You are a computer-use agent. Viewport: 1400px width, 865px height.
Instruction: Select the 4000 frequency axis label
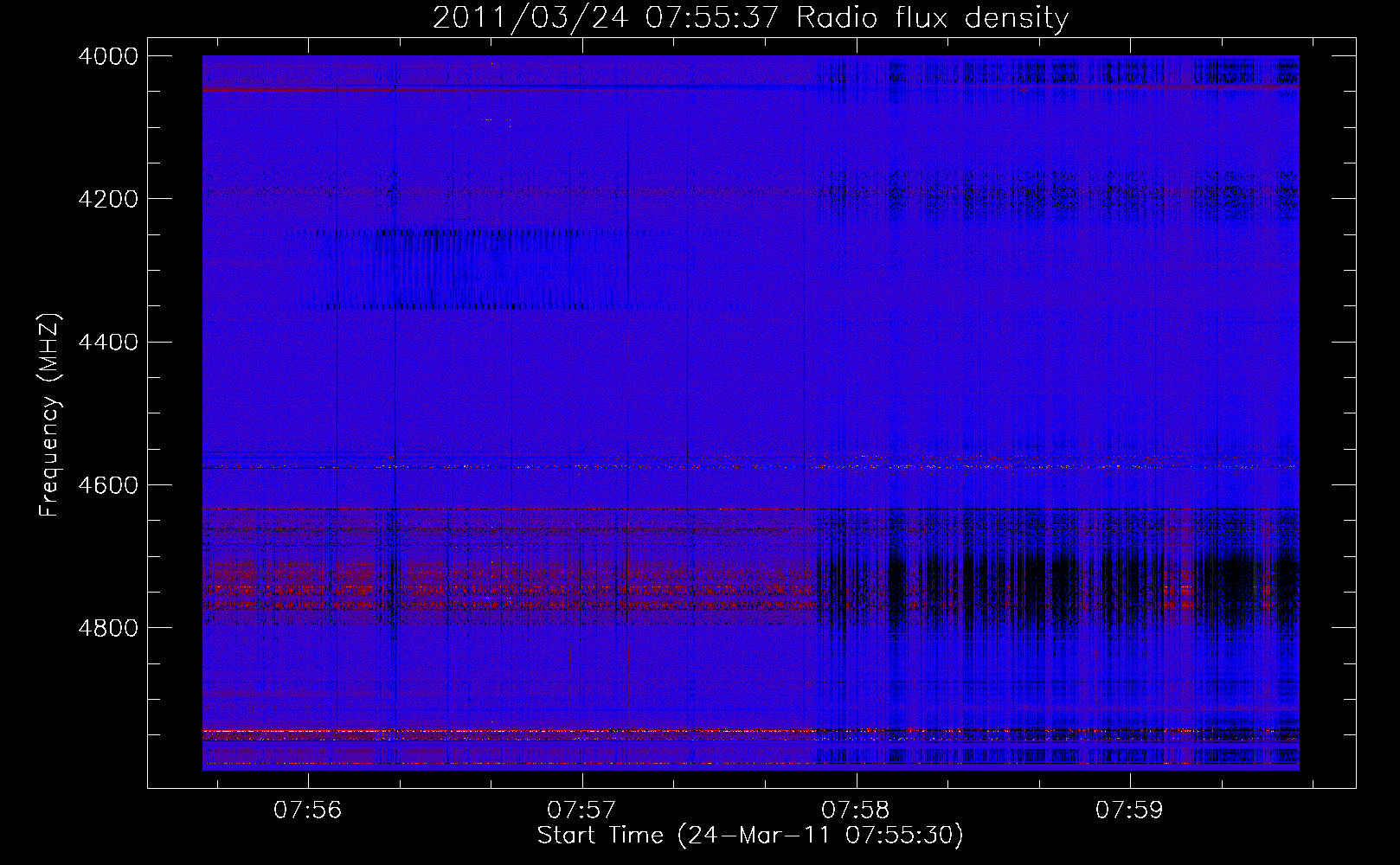click(108, 56)
